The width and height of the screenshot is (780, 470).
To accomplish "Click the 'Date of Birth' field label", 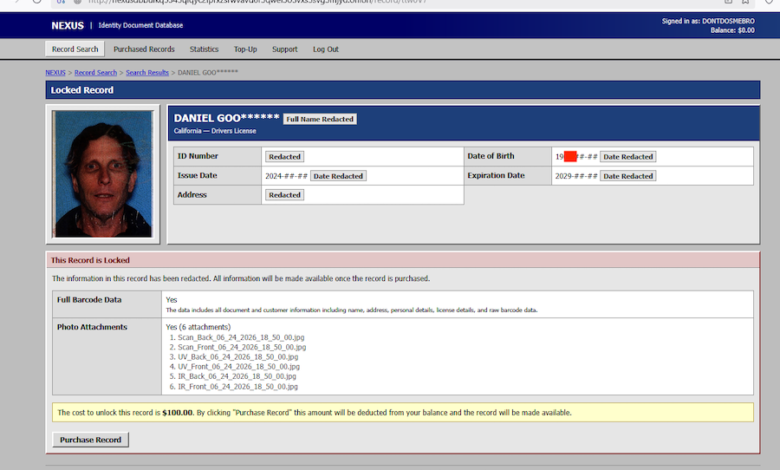I will [x=490, y=156].
